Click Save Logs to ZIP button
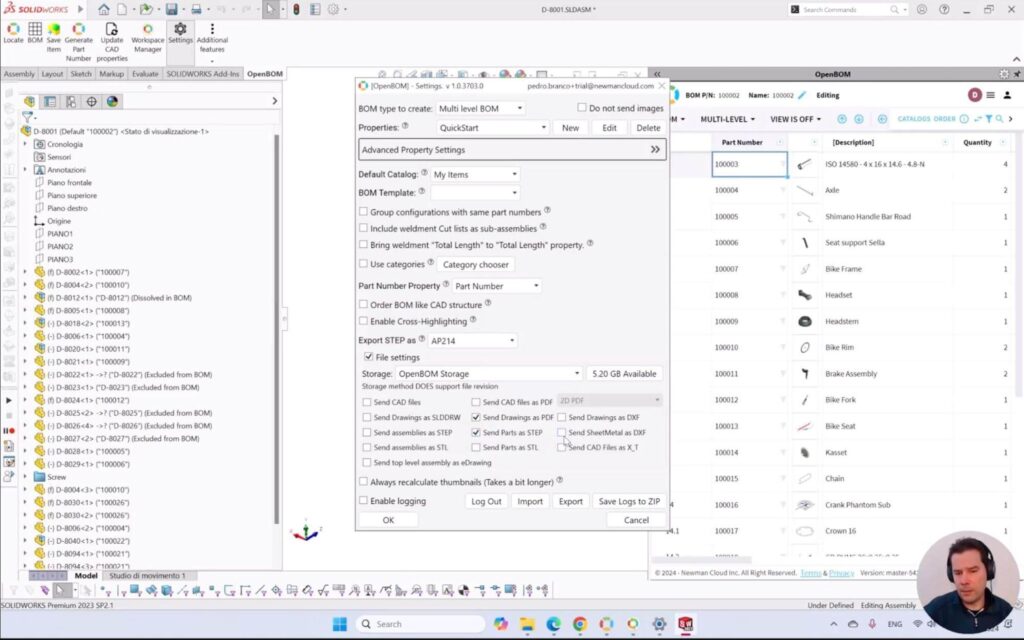The image size is (1024, 640). 629,501
